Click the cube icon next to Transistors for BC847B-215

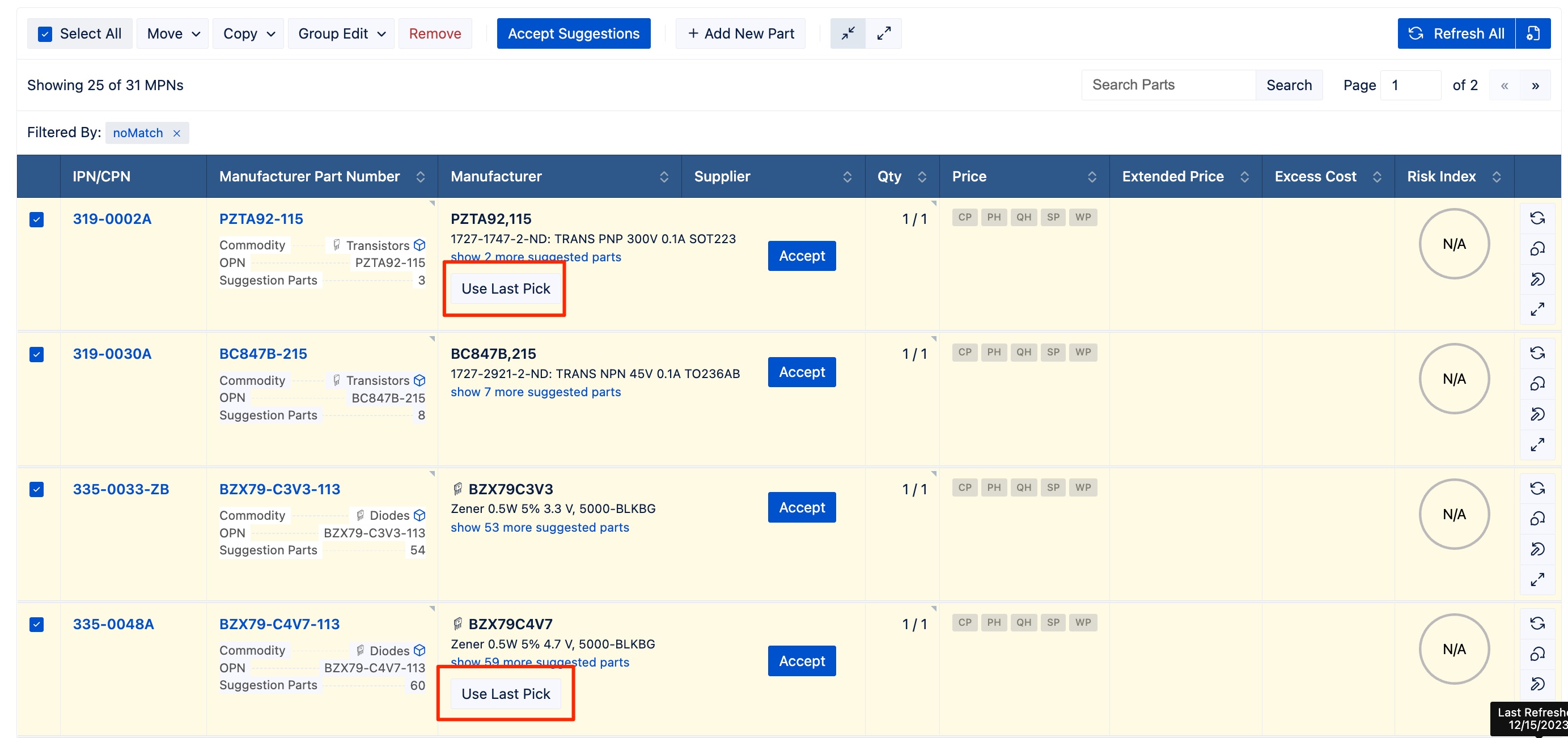coord(419,380)
